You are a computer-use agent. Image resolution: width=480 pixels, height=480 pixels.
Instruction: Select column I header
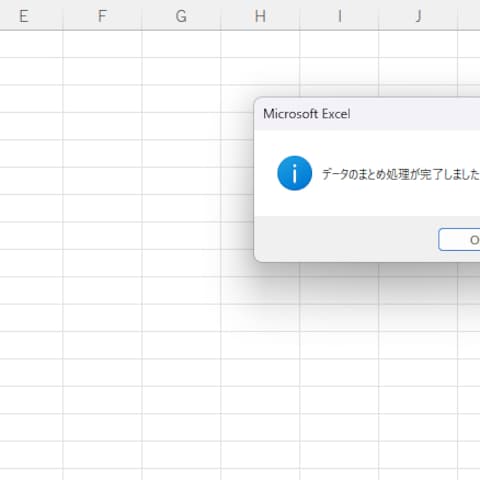coord(339,15)
